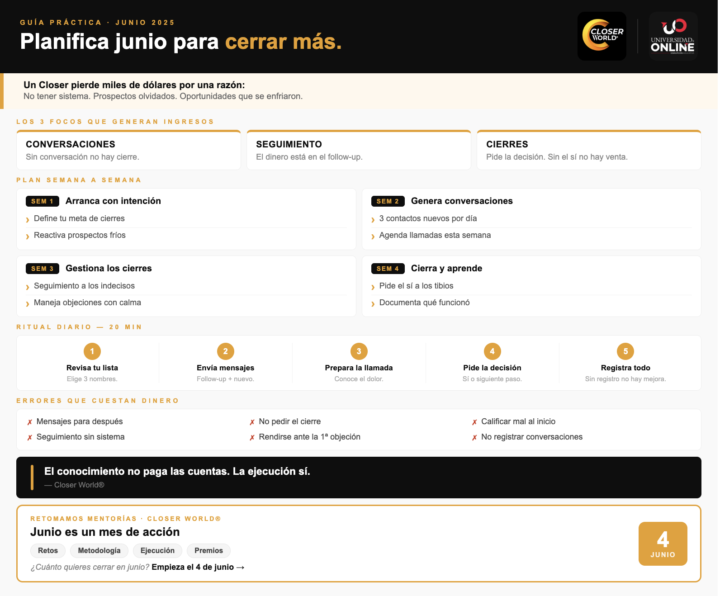Click the SEM 4 badge
720x596 pixels.
coord(388,269)
